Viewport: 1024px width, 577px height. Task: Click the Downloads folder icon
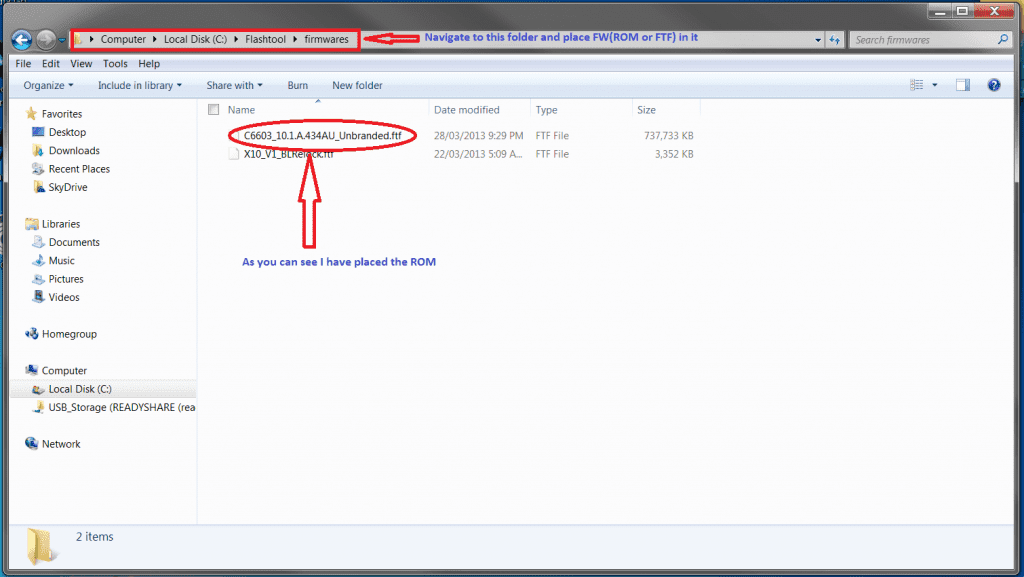(38, 150)
